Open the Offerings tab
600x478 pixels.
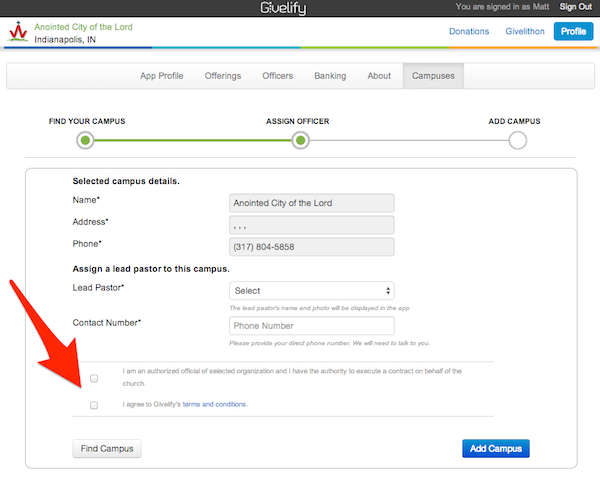[x=222, y=76]
